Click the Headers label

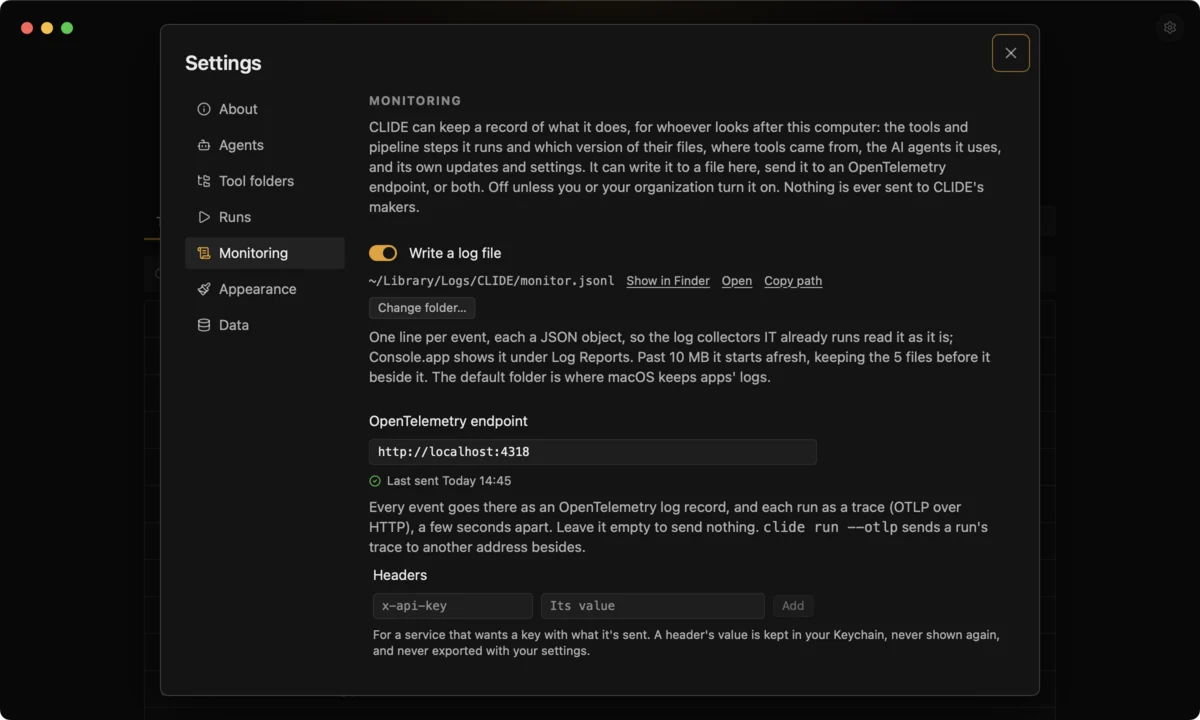(x=400, y=575)
